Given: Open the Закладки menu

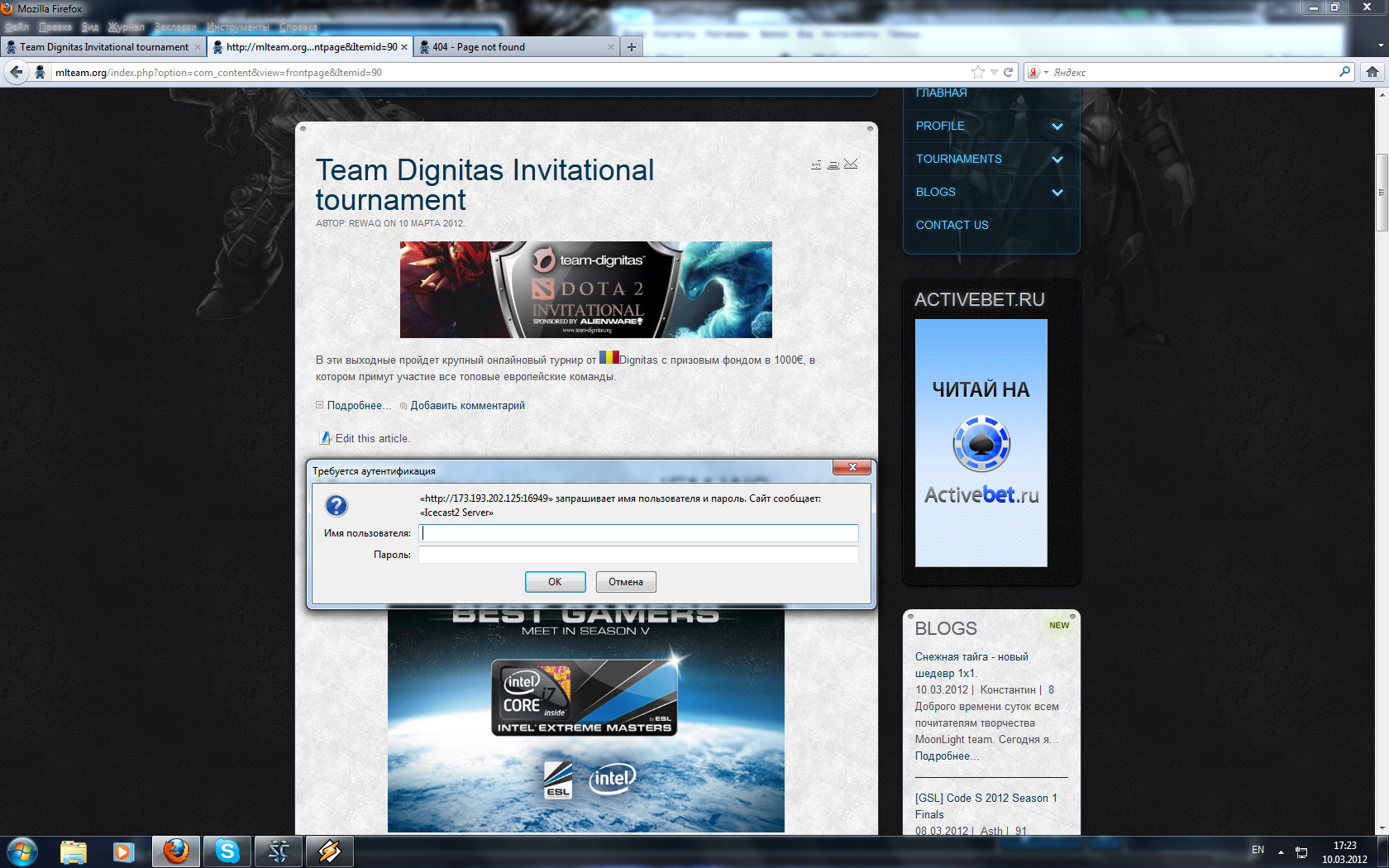Looking at the screenshot, I should point(175,27).
